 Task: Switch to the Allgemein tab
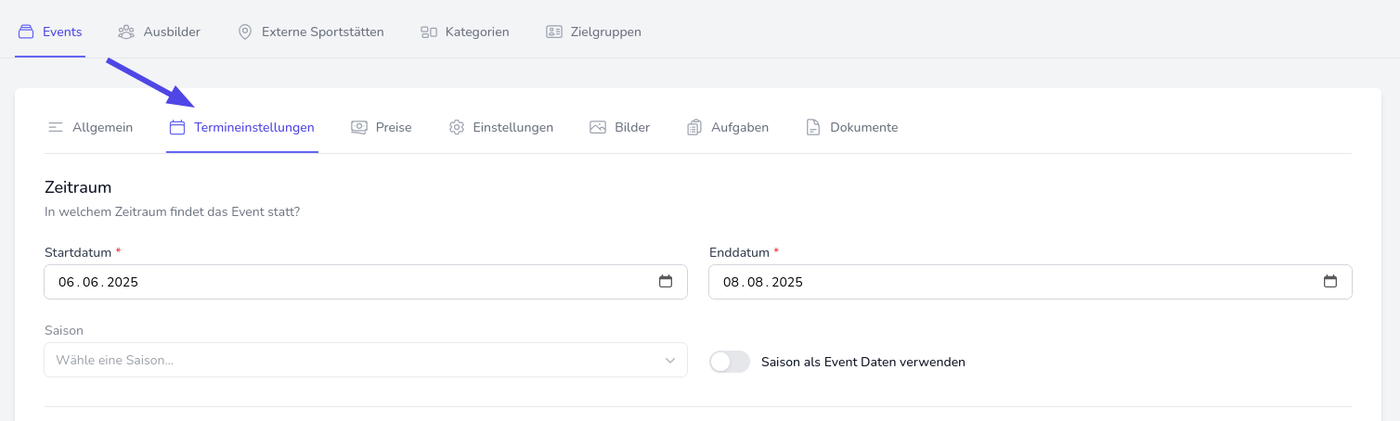91,128
